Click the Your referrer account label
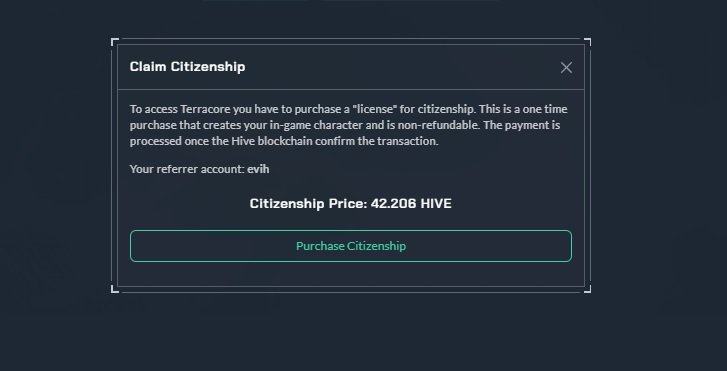Screen dimensions: 727x371 (187, 169)
